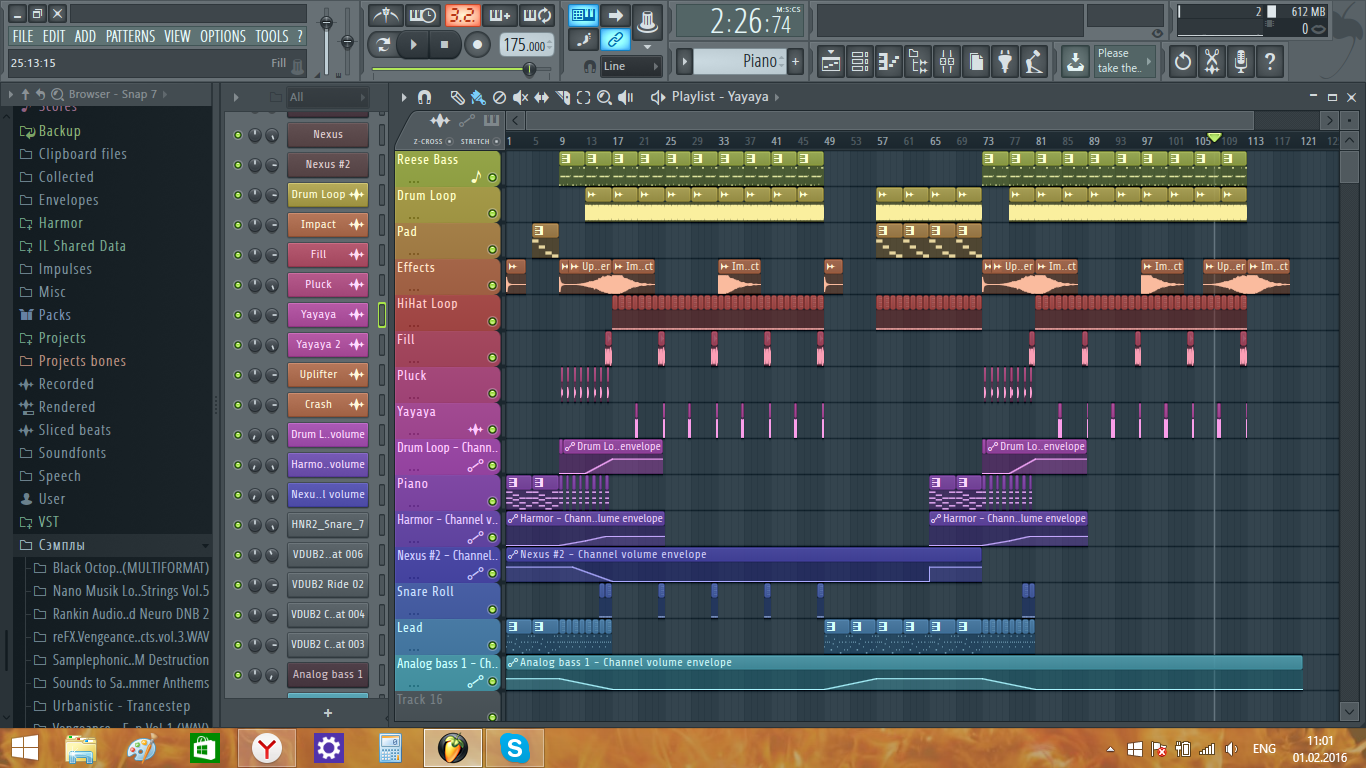Open the PATTERNS menu
This screenshot has height=768, width=1366.
pyautogui.click(x=131, y=36)
